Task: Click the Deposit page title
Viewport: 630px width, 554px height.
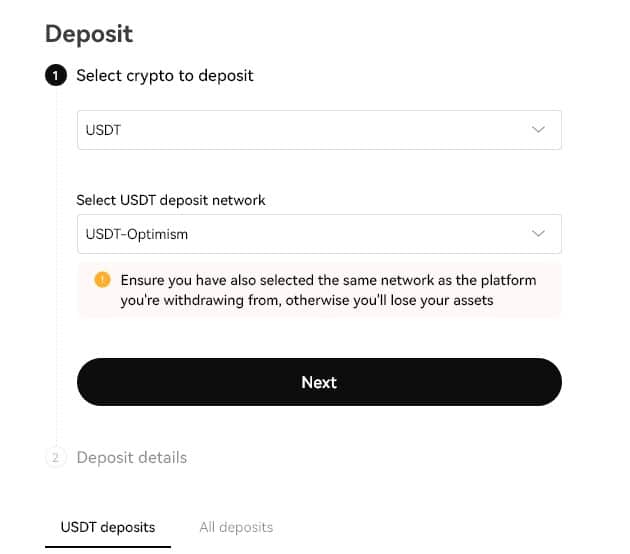Action: 89,33
